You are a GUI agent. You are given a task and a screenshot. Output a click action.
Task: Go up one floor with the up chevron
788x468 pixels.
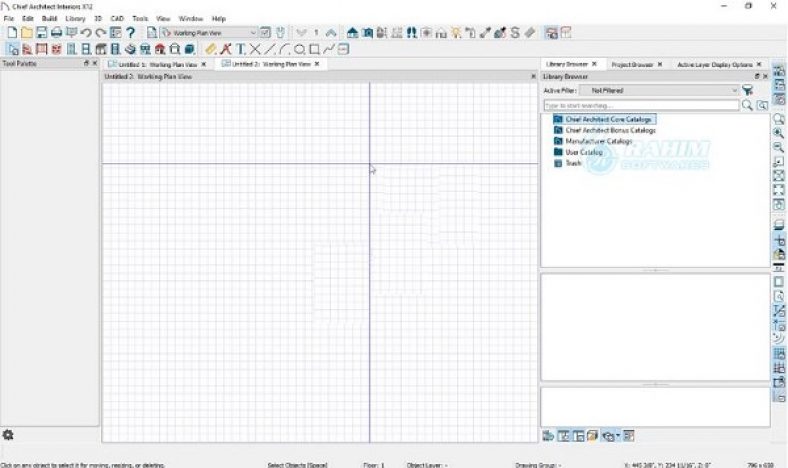click(331, 33)
